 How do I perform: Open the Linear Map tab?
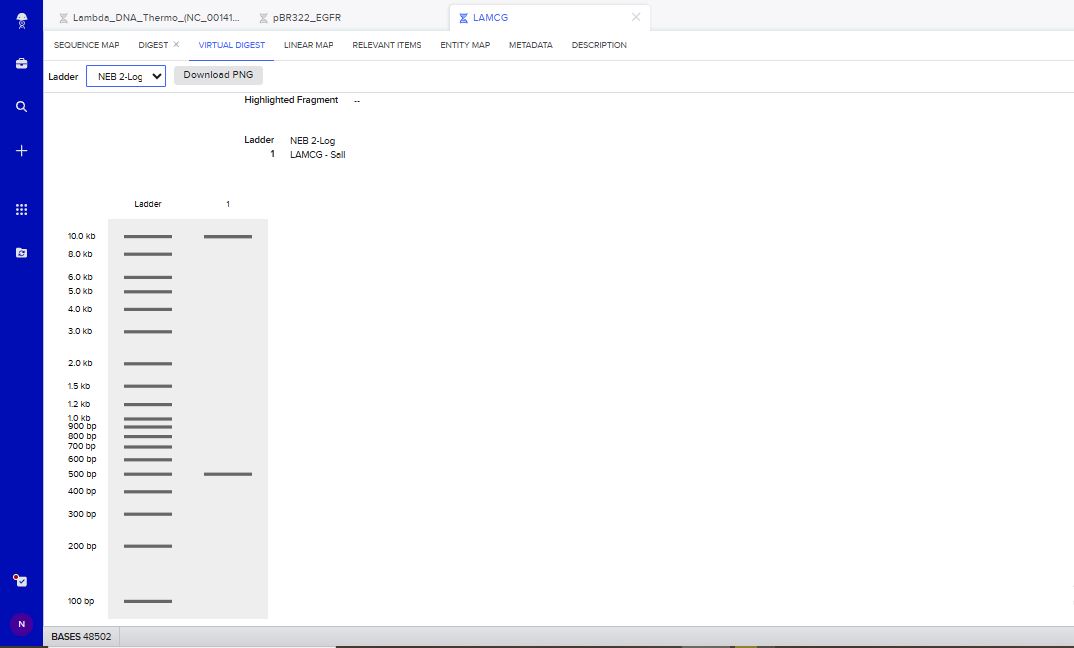[308, 45]
